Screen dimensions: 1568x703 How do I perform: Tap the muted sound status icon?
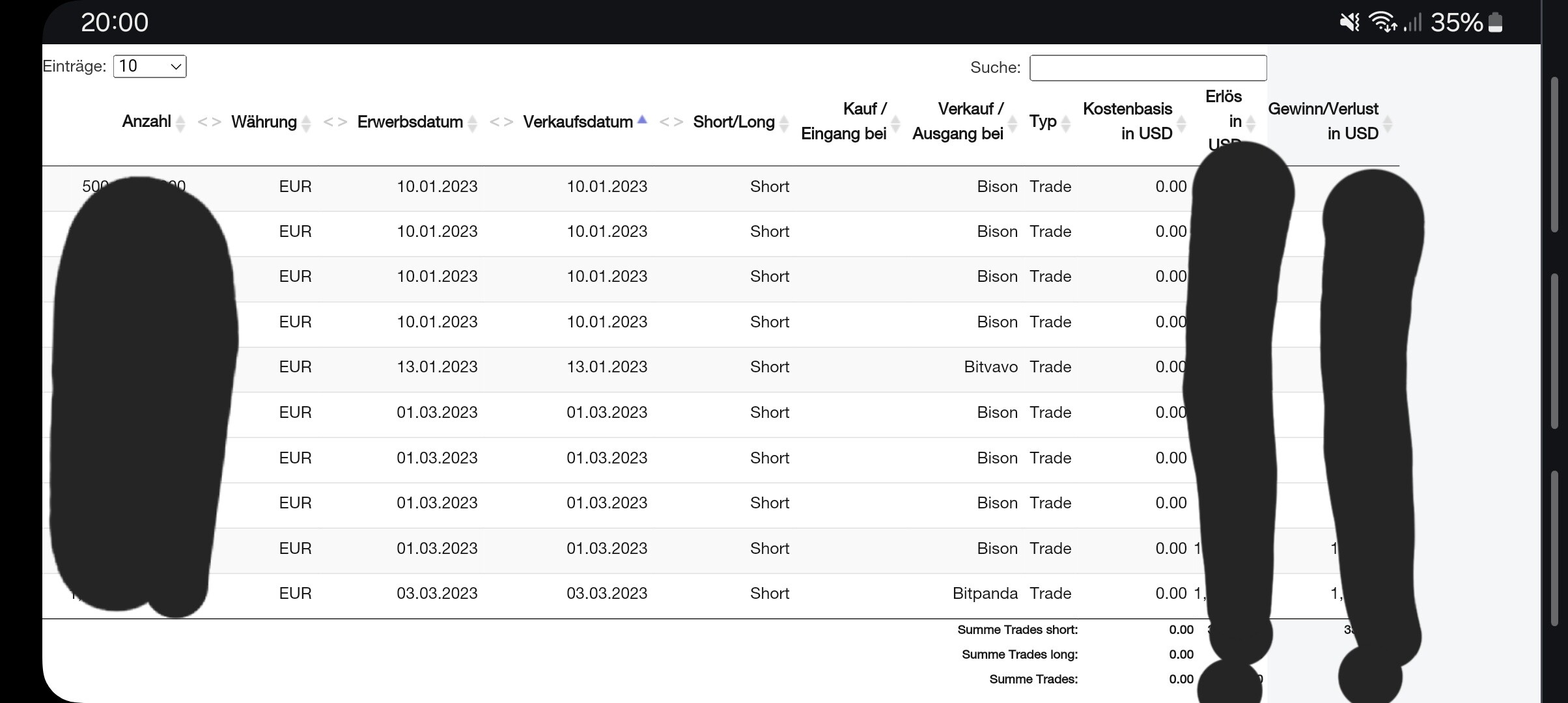tap(1350, 23)
